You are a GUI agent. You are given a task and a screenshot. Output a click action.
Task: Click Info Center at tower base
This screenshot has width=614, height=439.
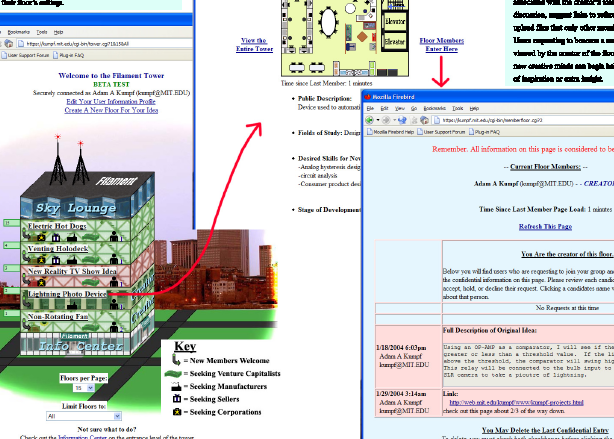tap(80, 346)
